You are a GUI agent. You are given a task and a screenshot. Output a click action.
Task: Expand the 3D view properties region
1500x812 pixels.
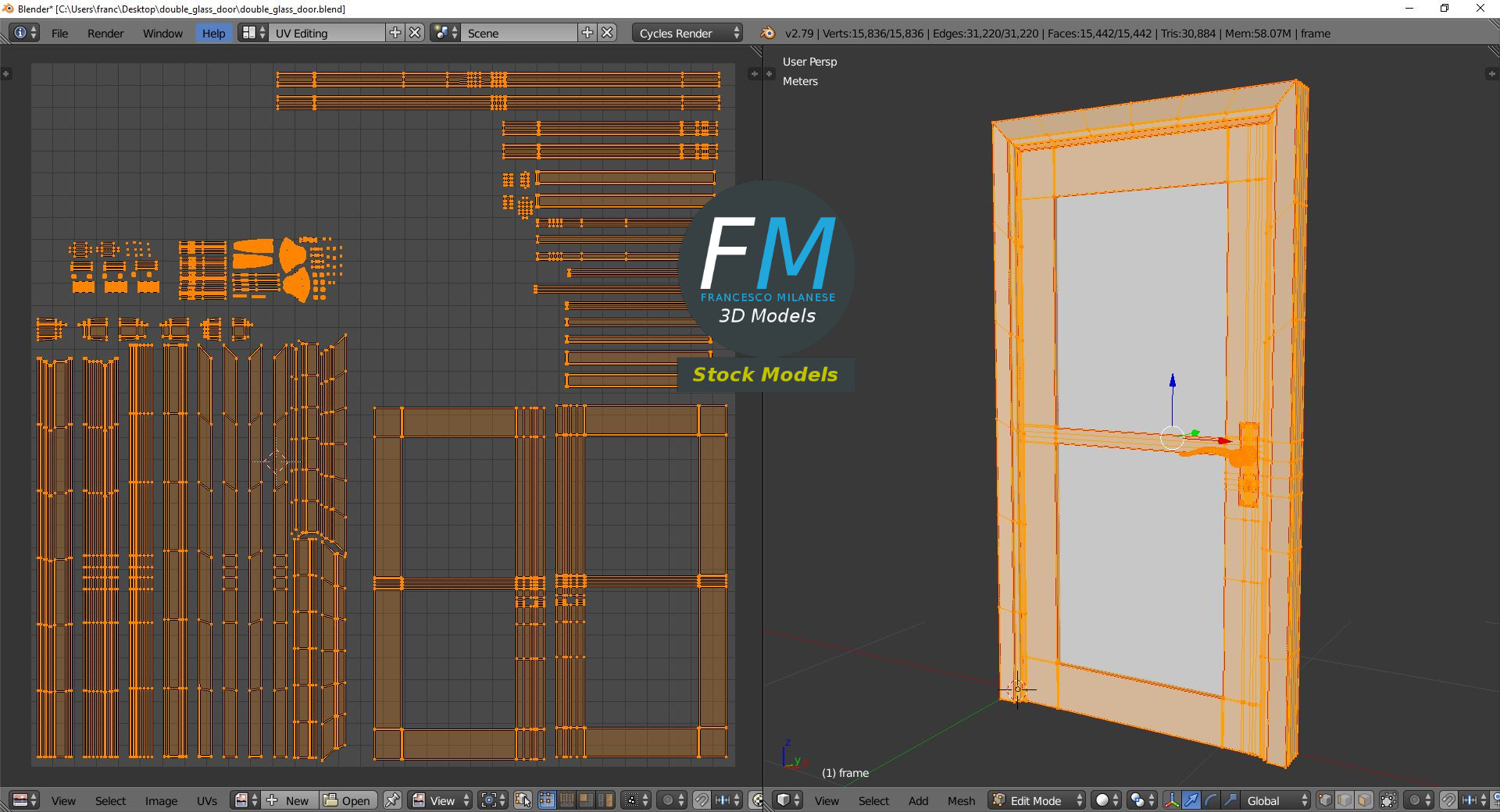[1491, 73]
